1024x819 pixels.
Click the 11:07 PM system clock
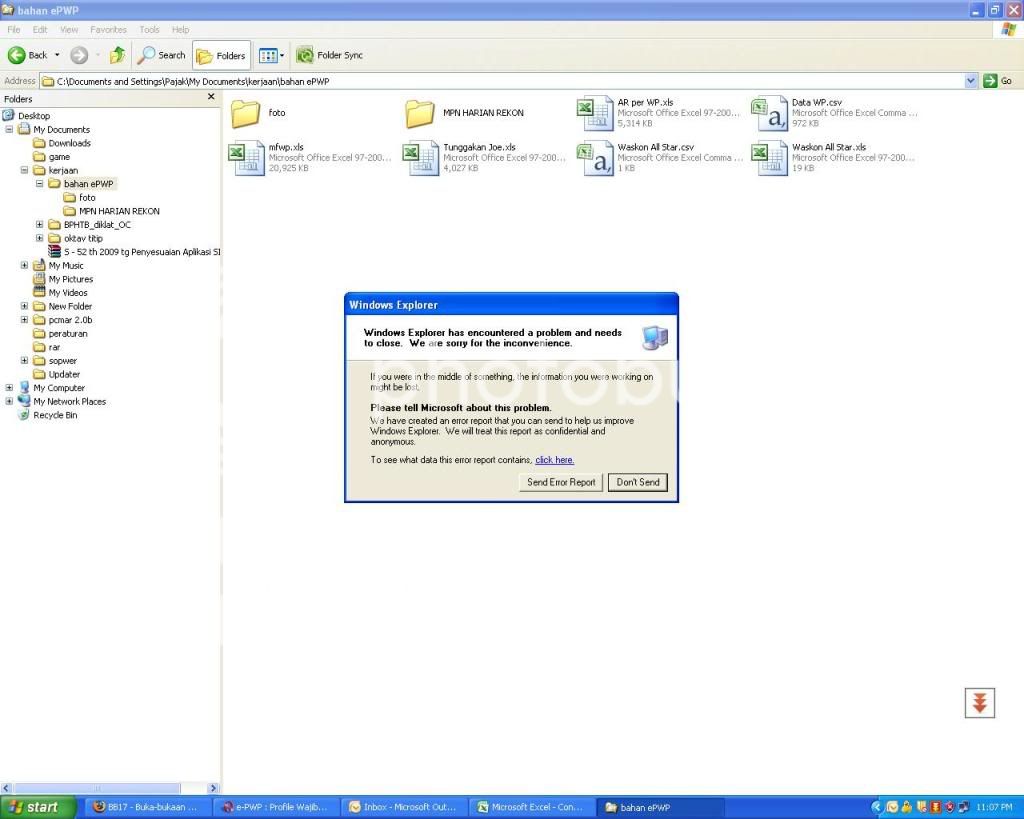[994, 808]
